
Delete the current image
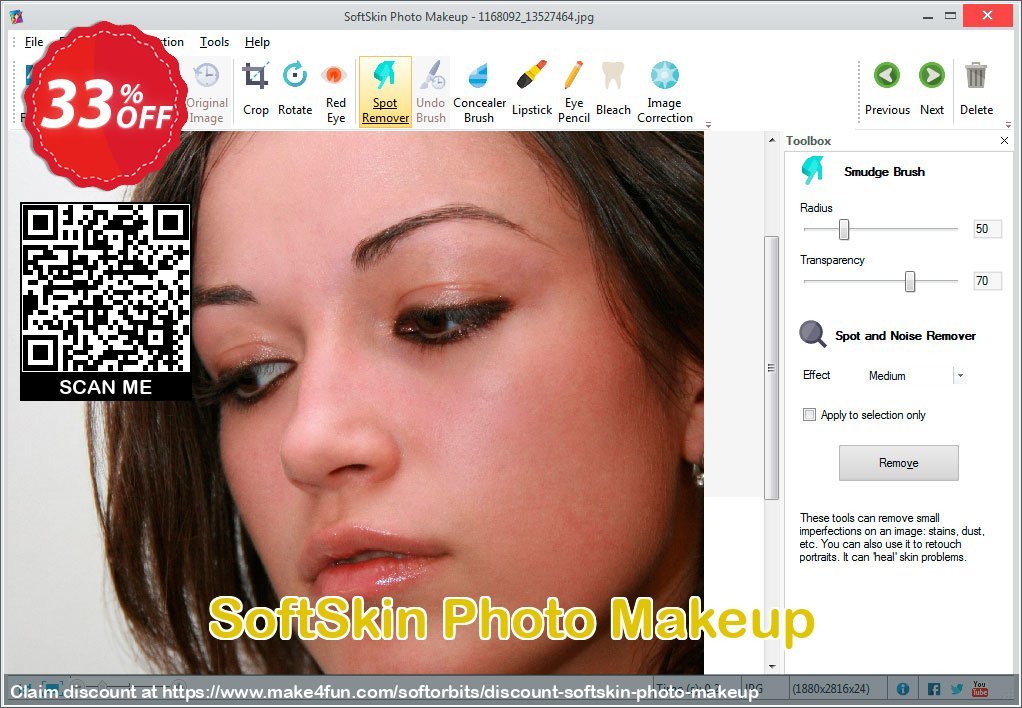976,90
